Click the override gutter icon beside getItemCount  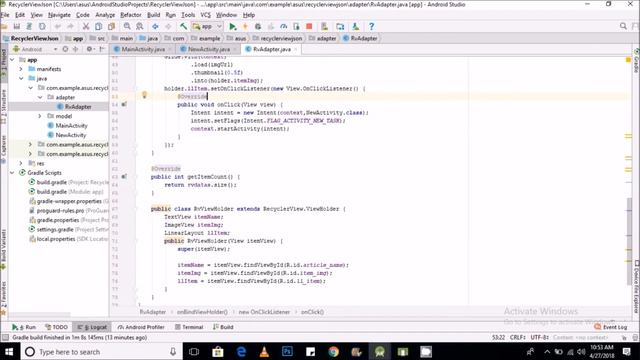coord(124,176)
